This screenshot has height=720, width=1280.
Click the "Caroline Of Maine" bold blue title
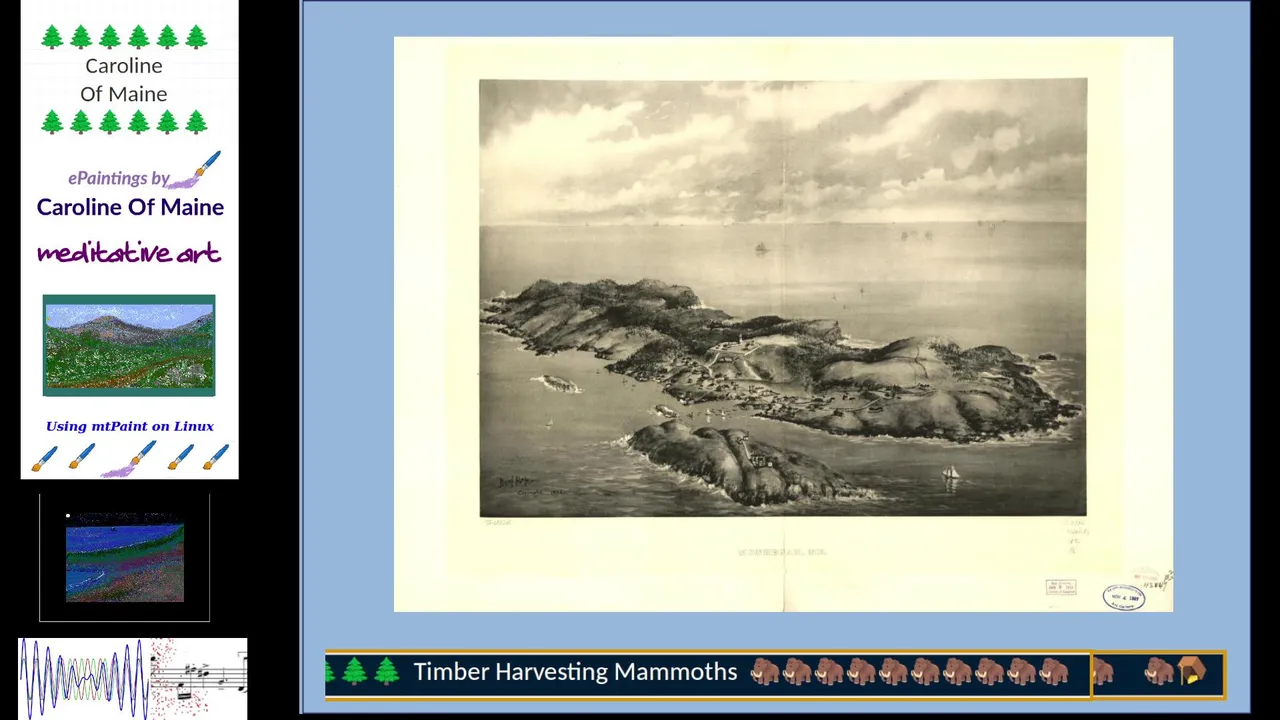(130, 207)
